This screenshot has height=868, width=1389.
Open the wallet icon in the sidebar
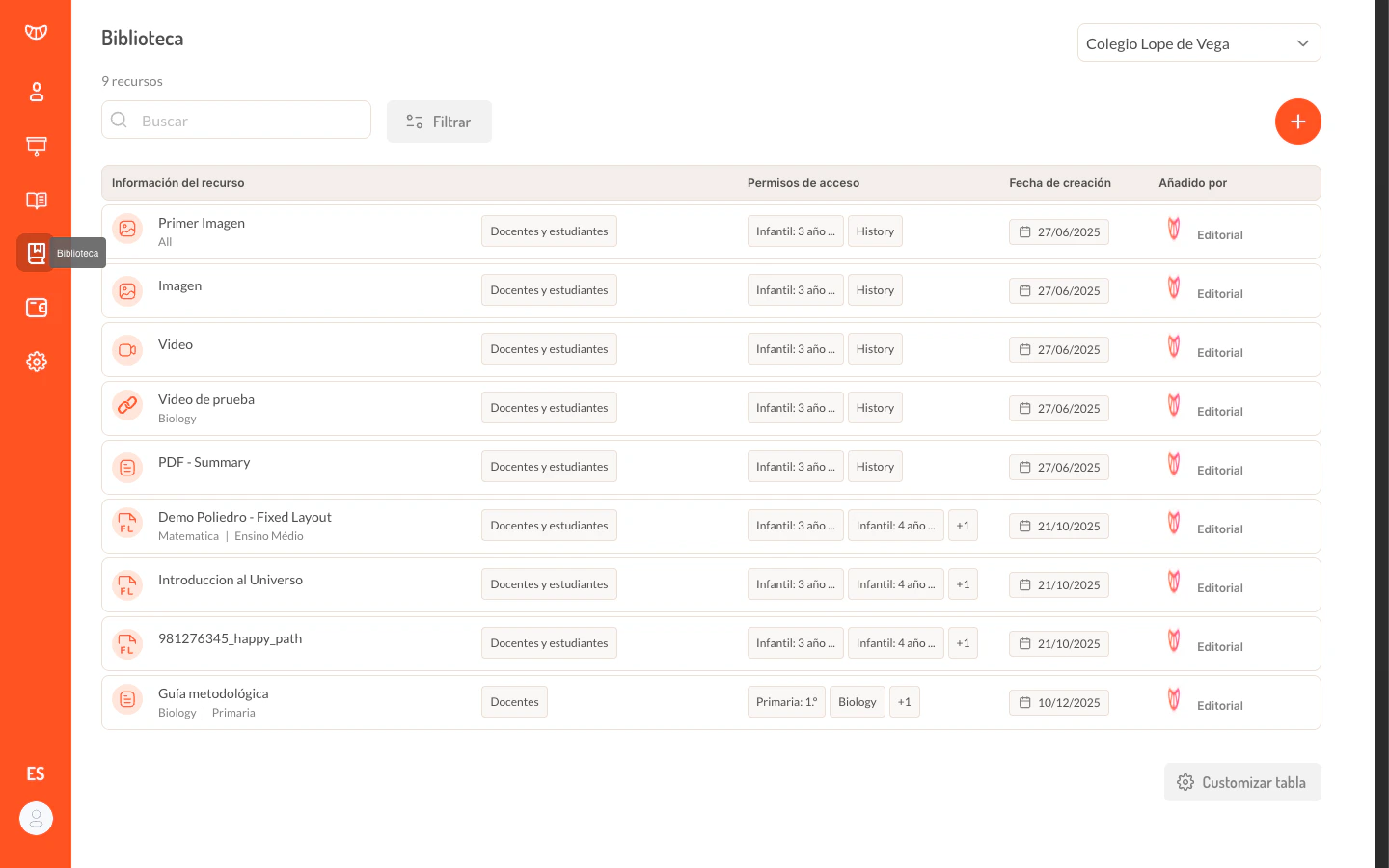[36, 308]
